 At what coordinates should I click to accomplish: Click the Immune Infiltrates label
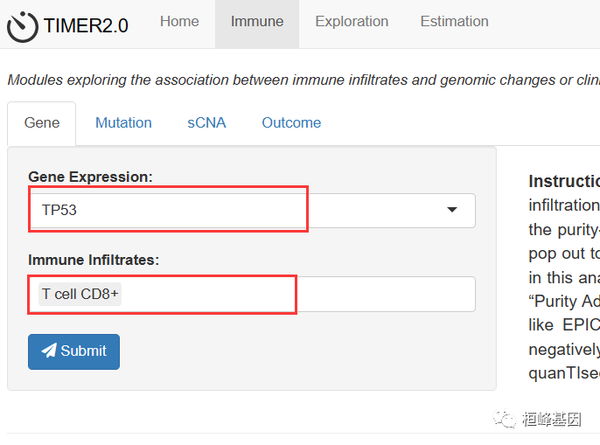(94, 259)
